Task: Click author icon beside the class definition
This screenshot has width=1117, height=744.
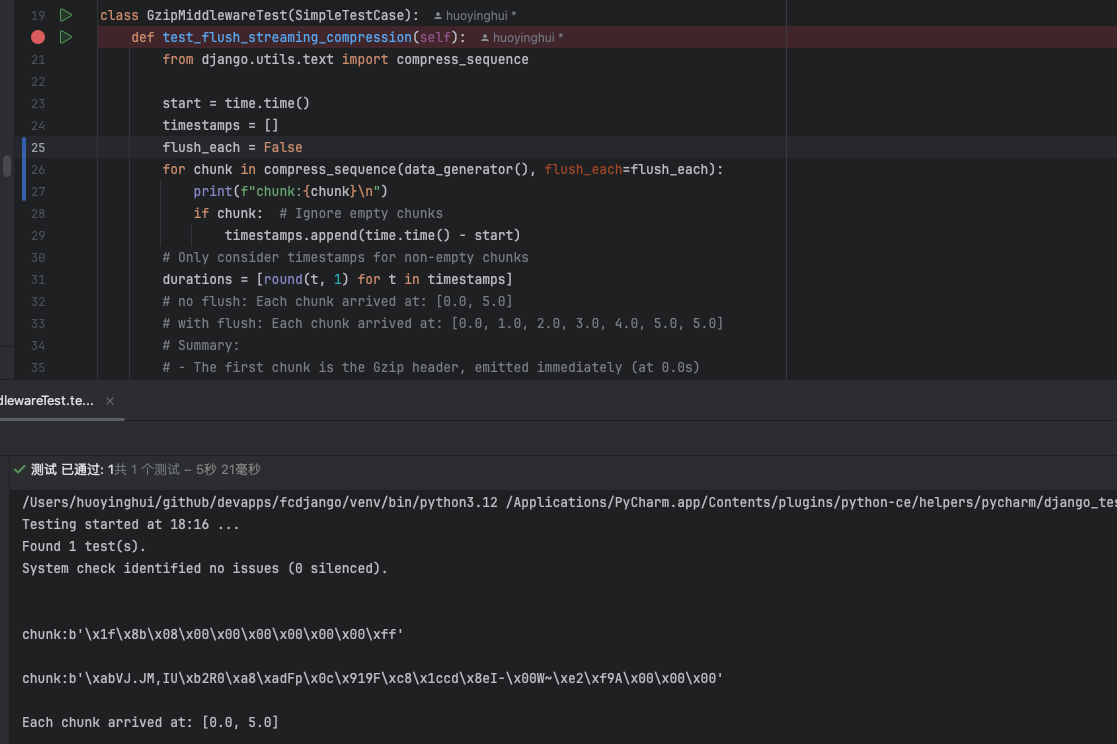Action: pos(438,16)
